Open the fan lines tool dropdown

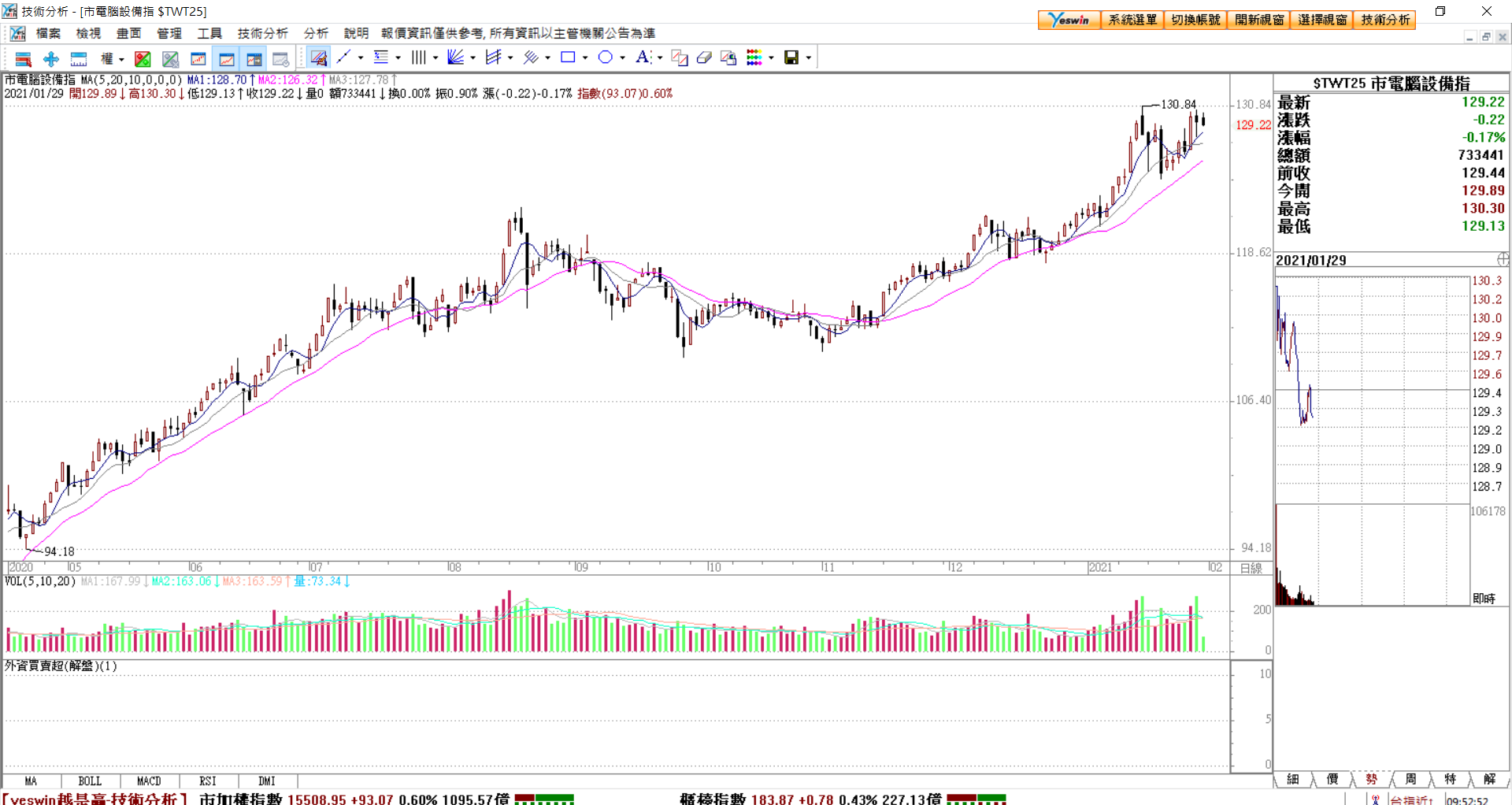pos(473,57)
